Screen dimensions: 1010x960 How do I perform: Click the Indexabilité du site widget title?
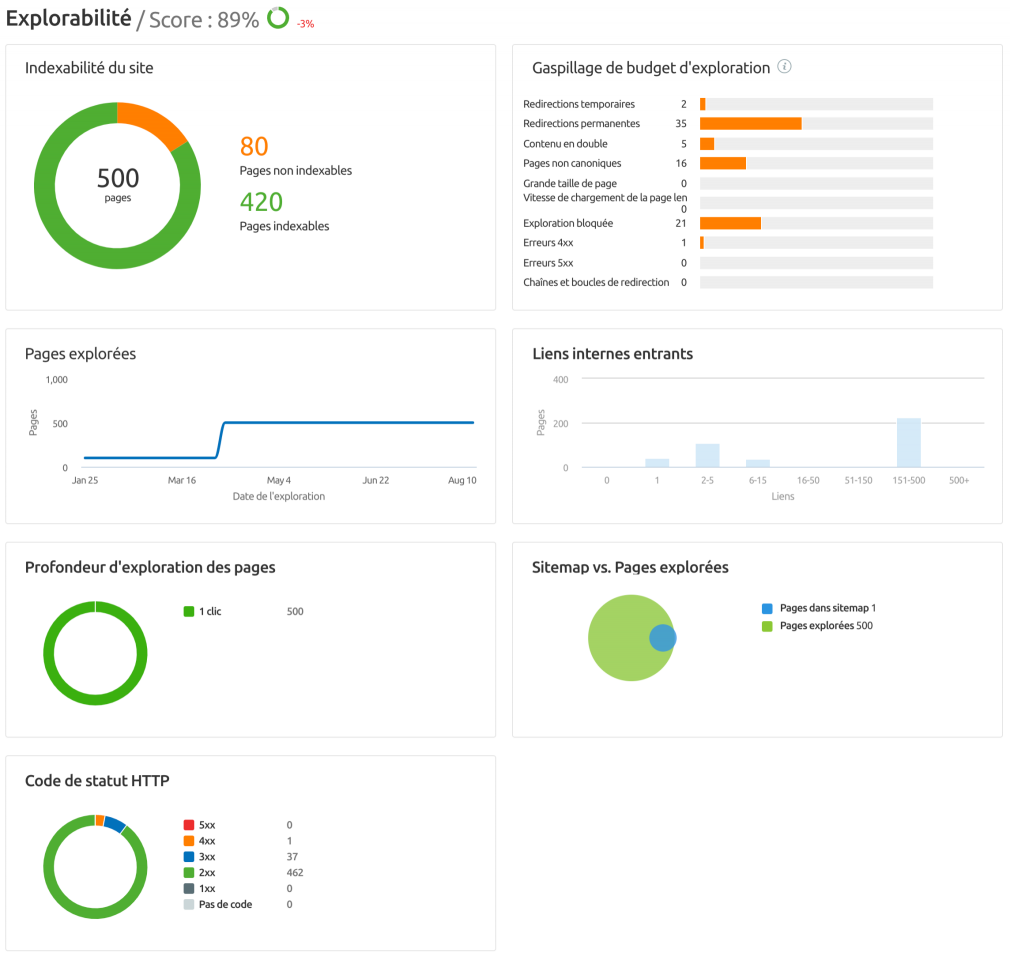pyautogui.click(x=89, y=68)
